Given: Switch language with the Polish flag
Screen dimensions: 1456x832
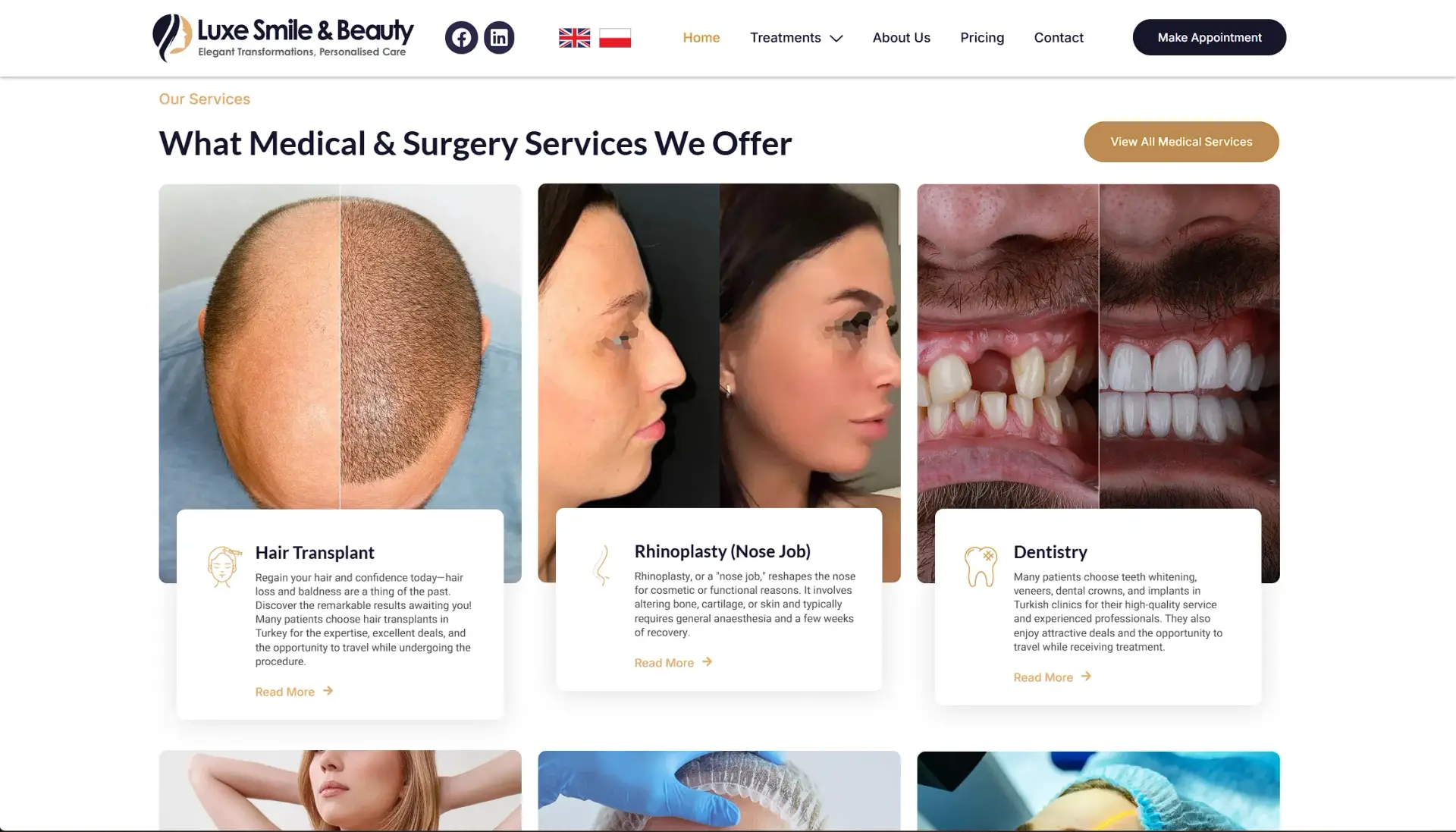Looking at the screenshot, I should coord(615,38).
